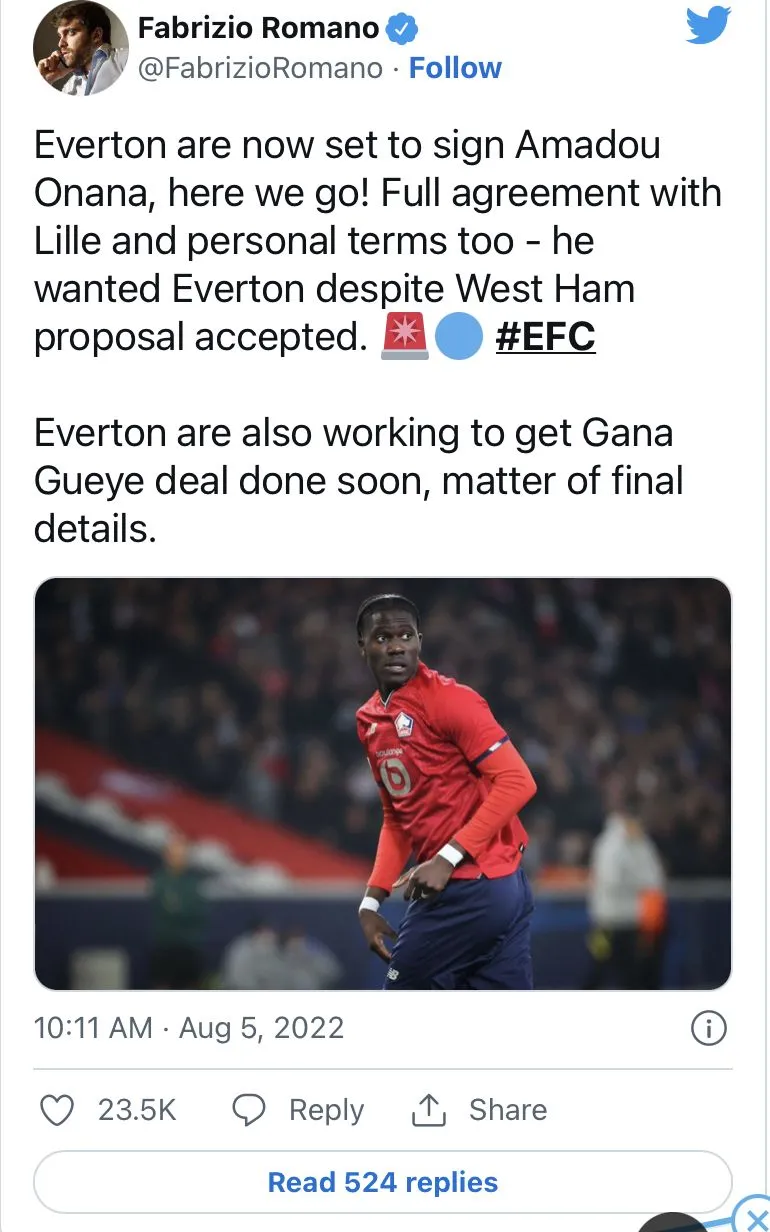Click the share upload arrow icon

[428, 1110]
